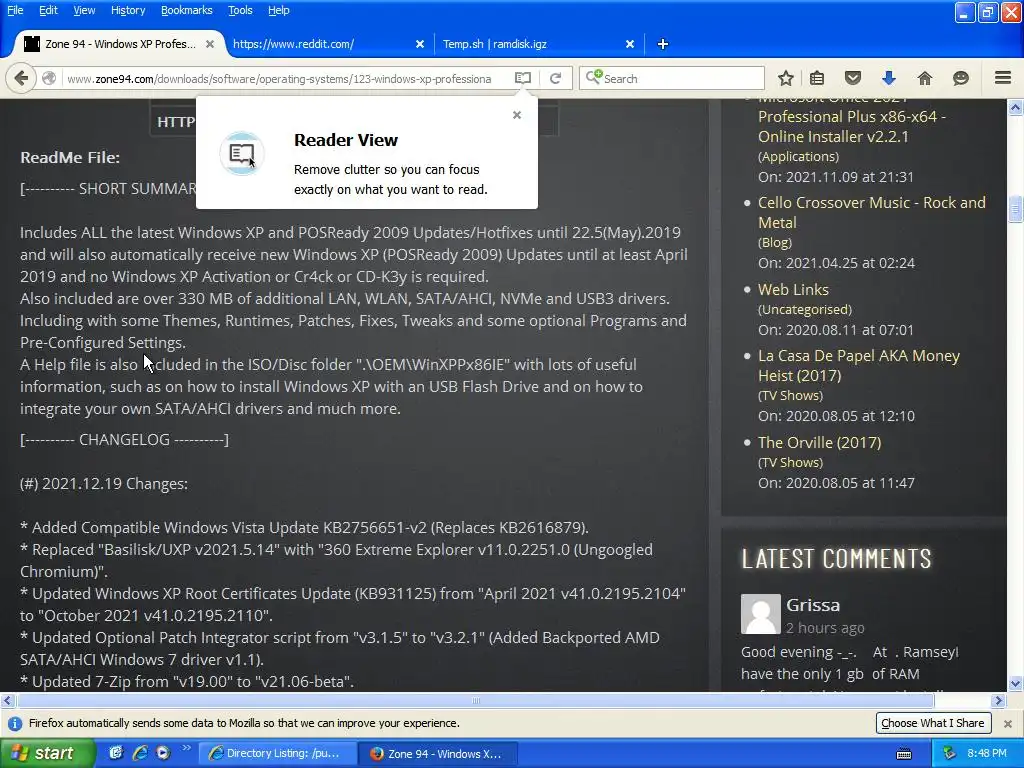Viewport: 1024px width, 768px height.
Task: Open the Edit menu
Action: tap(48, 10)
